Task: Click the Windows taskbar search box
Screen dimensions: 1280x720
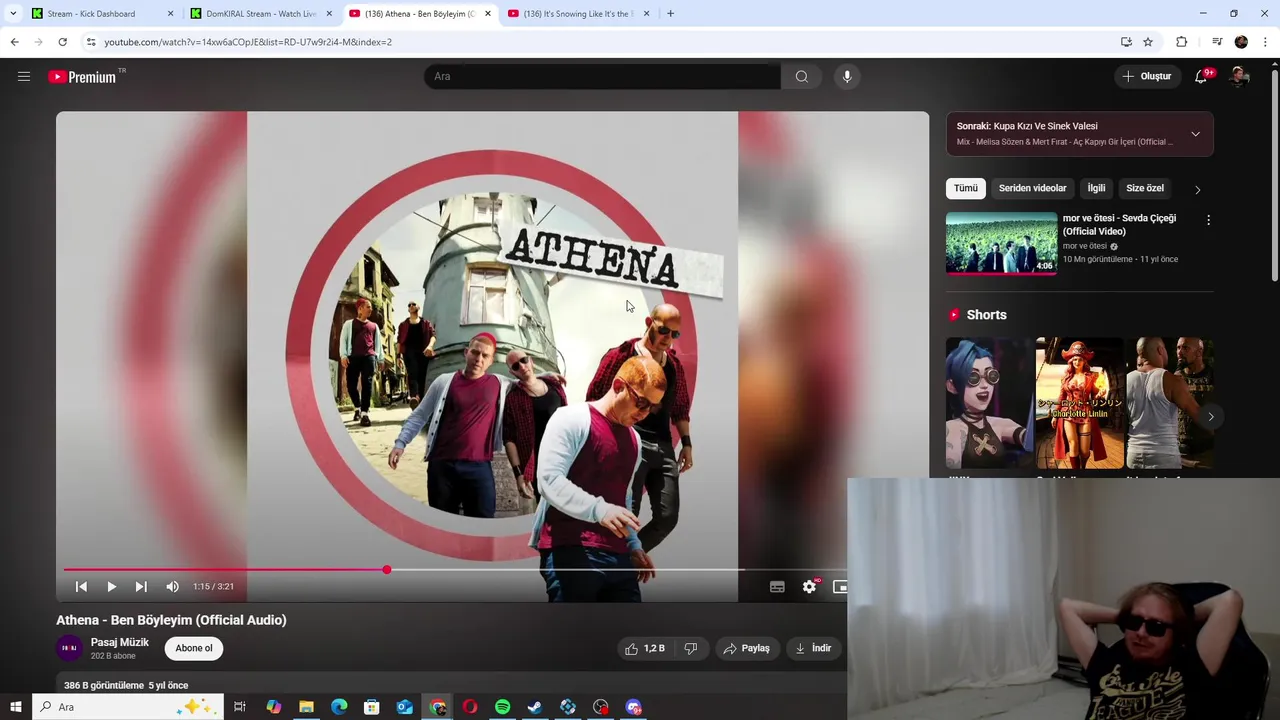Action: point(127,707)
